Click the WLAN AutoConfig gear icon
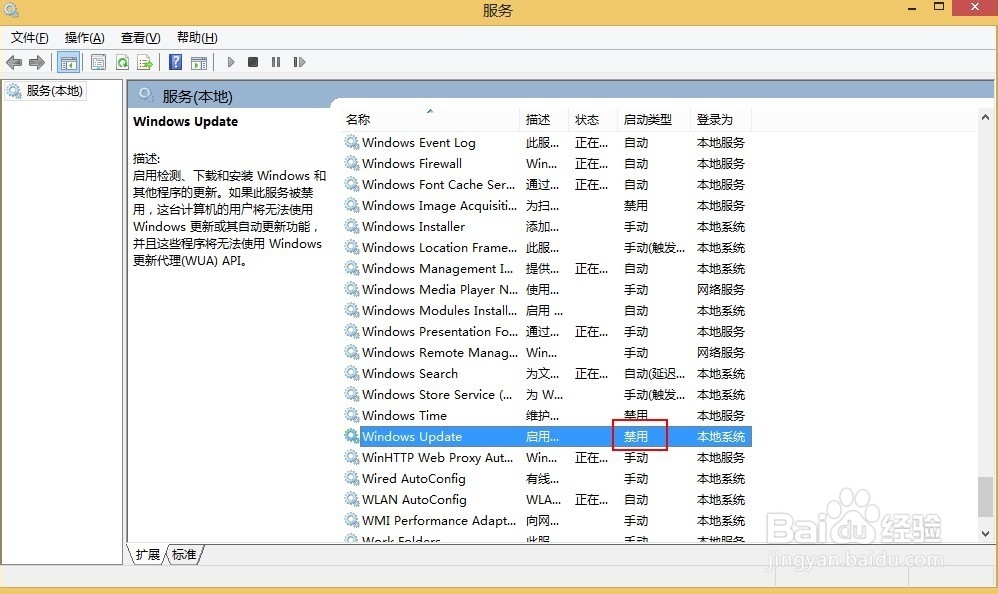The width and height of the screenshot is (998, 594). (352, 499)
